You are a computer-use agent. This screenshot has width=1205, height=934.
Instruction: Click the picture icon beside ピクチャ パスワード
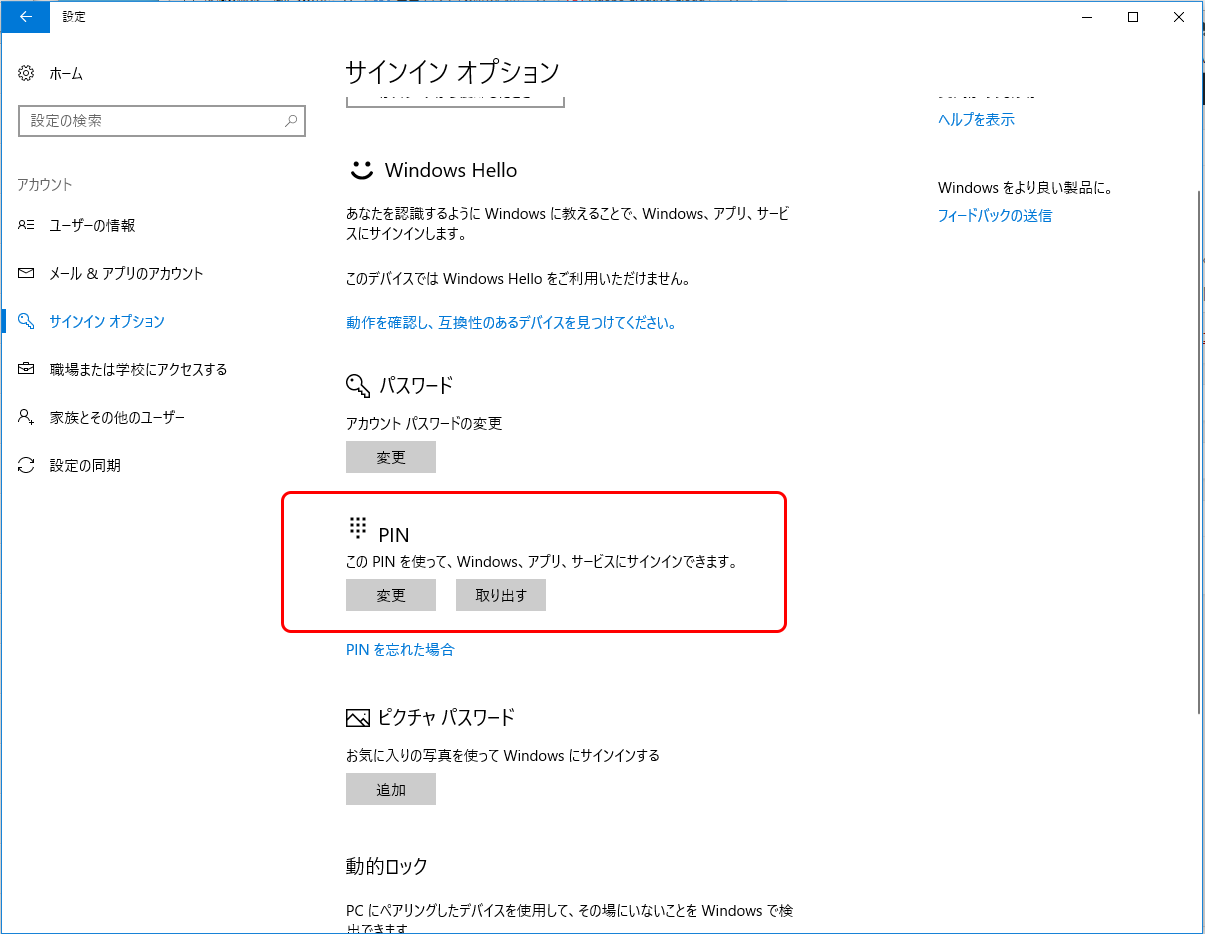tap(358, 718)
